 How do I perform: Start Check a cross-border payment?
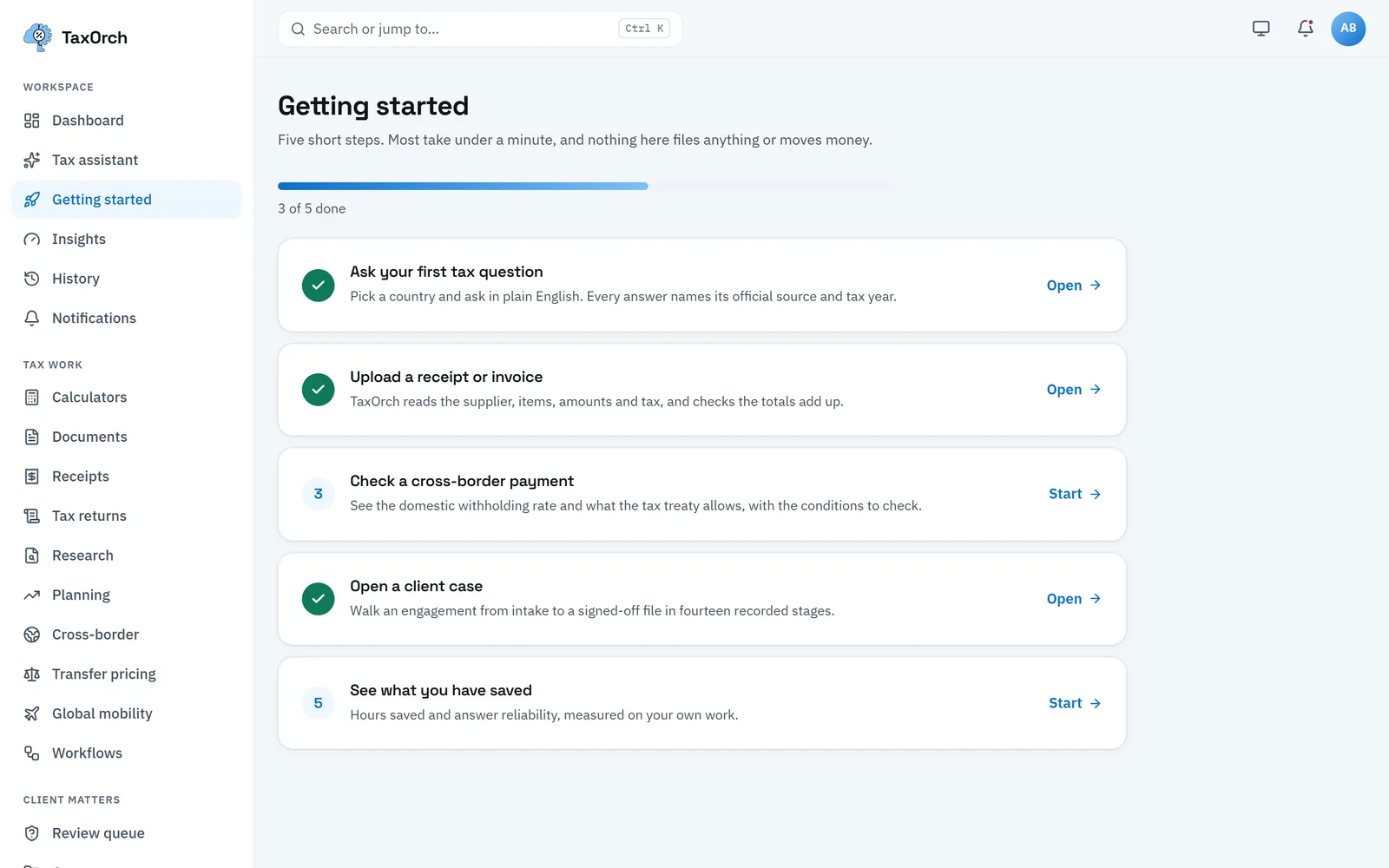(1075, 494)
